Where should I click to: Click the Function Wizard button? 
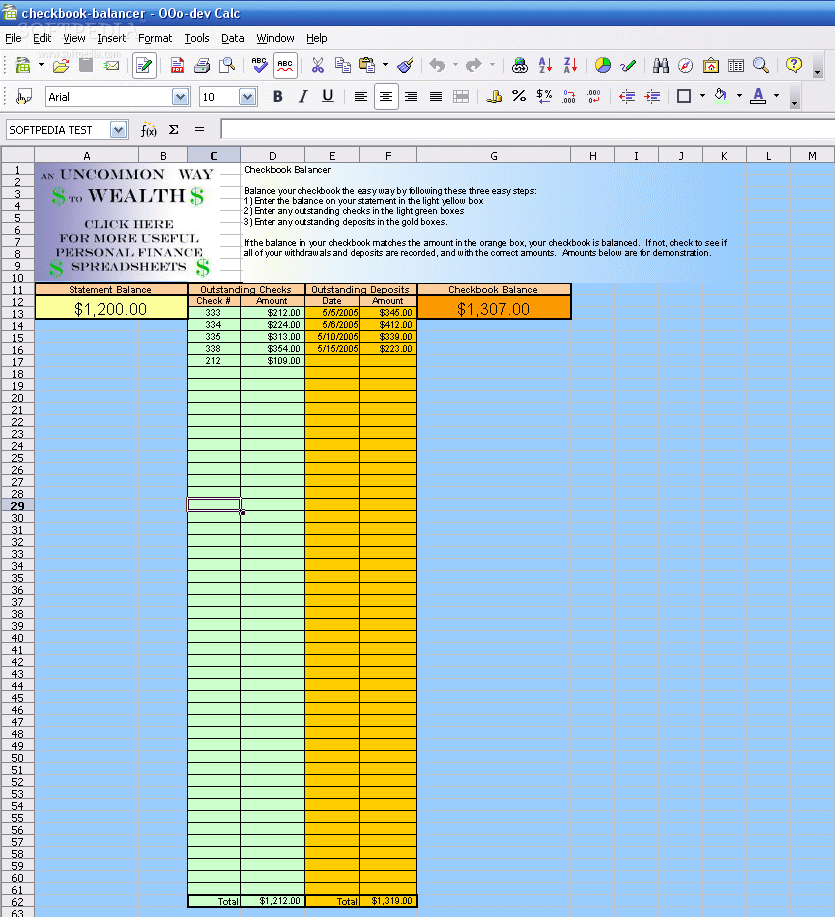[x=149, y=130]
